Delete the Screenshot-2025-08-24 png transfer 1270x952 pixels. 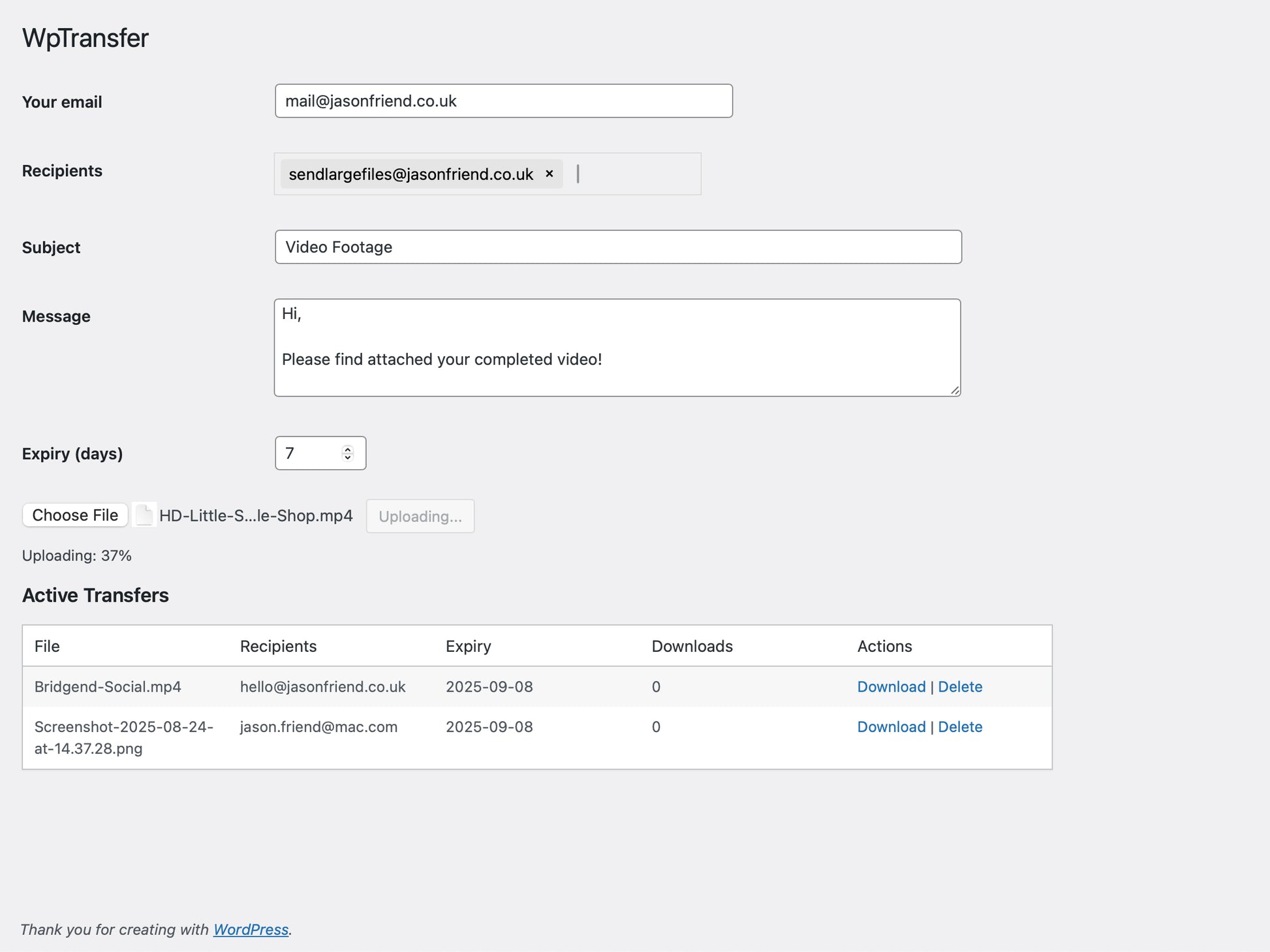coord(959,727)
